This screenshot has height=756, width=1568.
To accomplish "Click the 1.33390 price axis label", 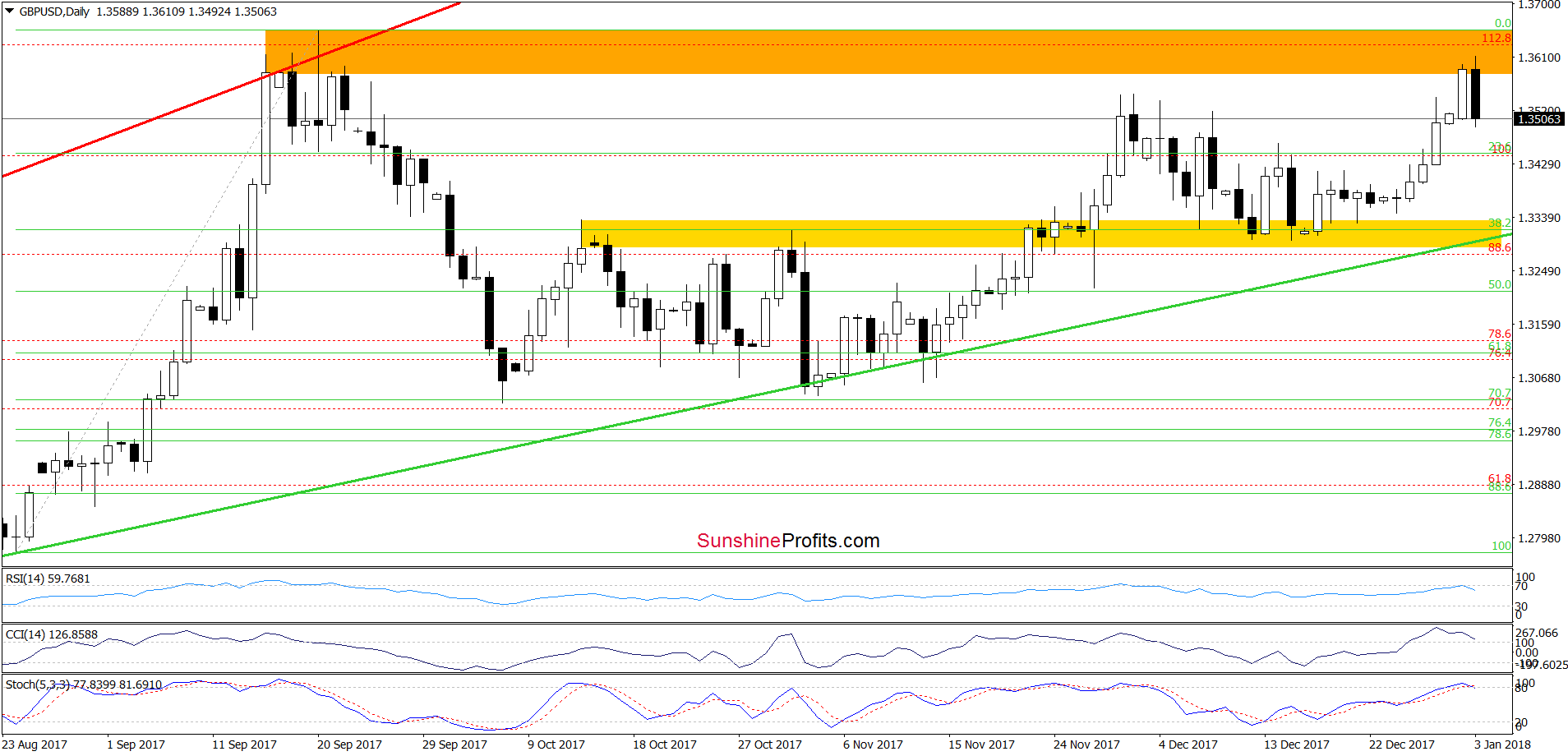I will click(x=1538, y=218).
